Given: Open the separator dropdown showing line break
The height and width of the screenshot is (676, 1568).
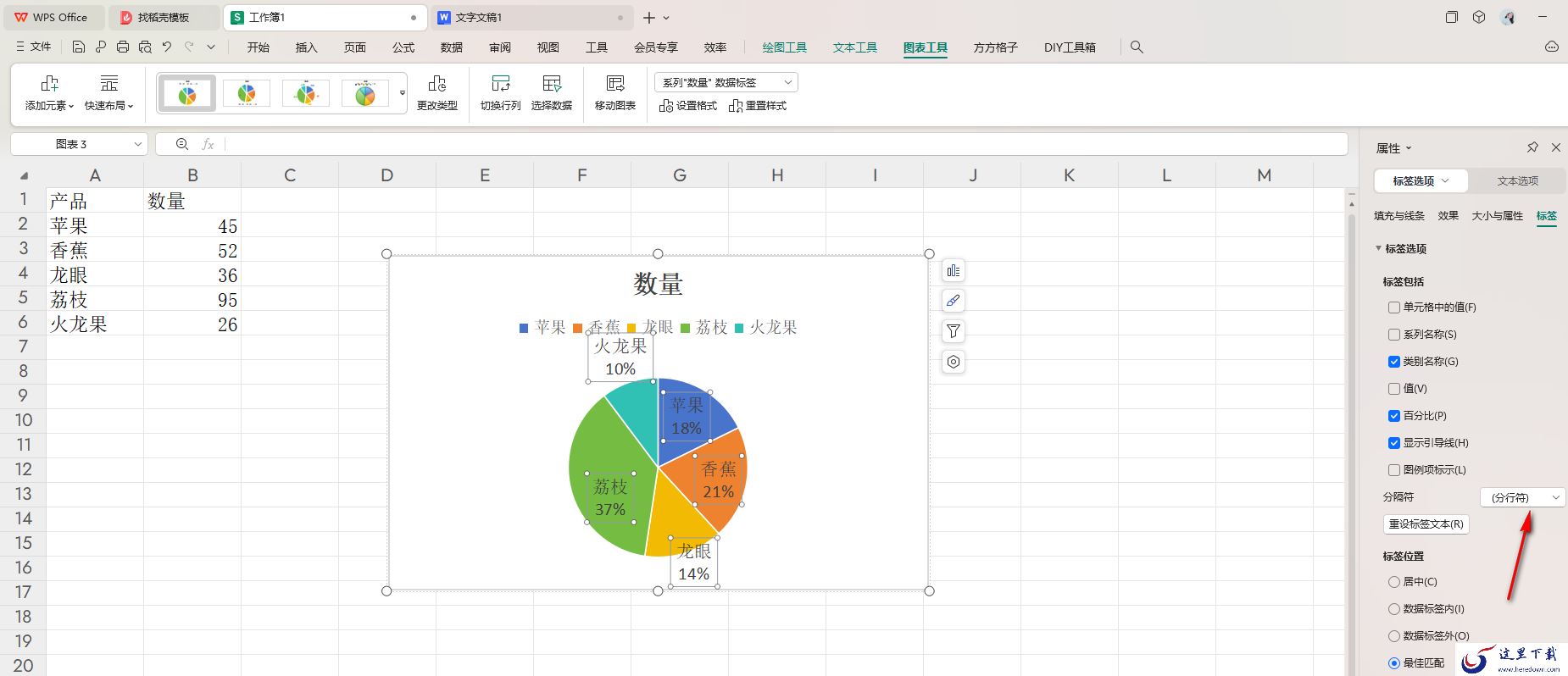Looking at the screenshot, I should pyautogui.click(x=1523, y=497).
